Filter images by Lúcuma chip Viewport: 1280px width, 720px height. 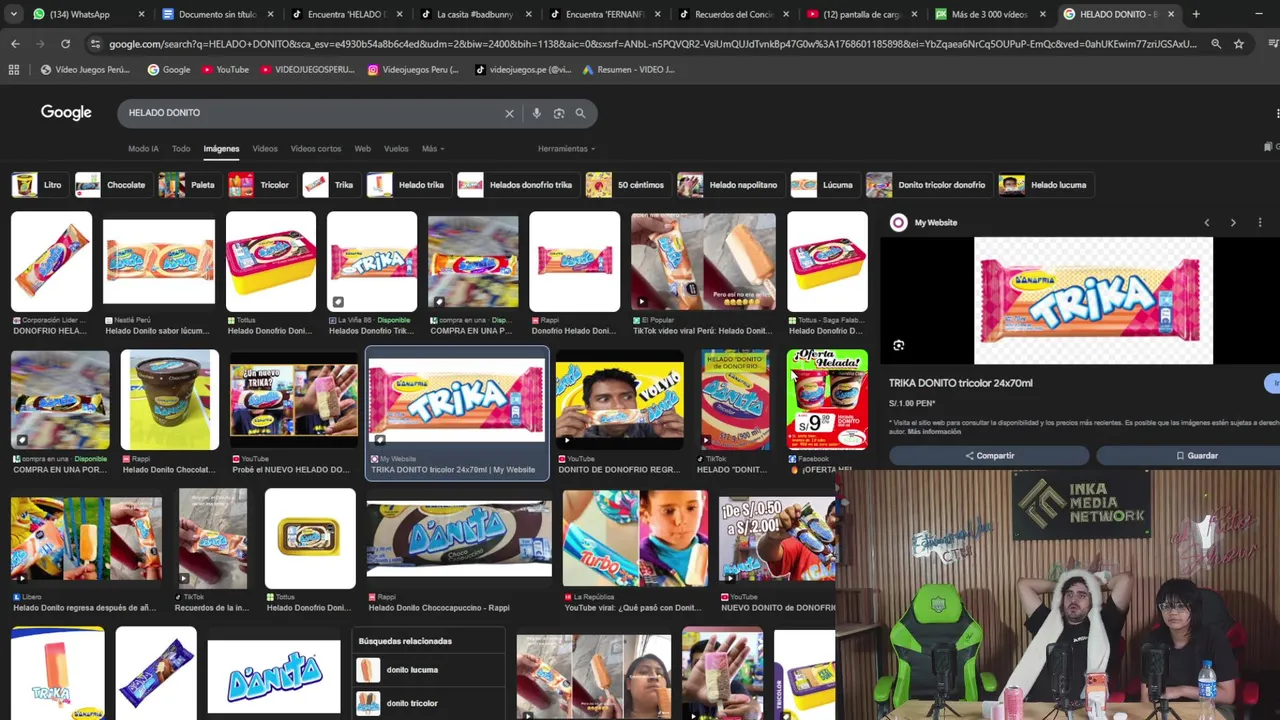pyautogui.click(x=823, y=185)
